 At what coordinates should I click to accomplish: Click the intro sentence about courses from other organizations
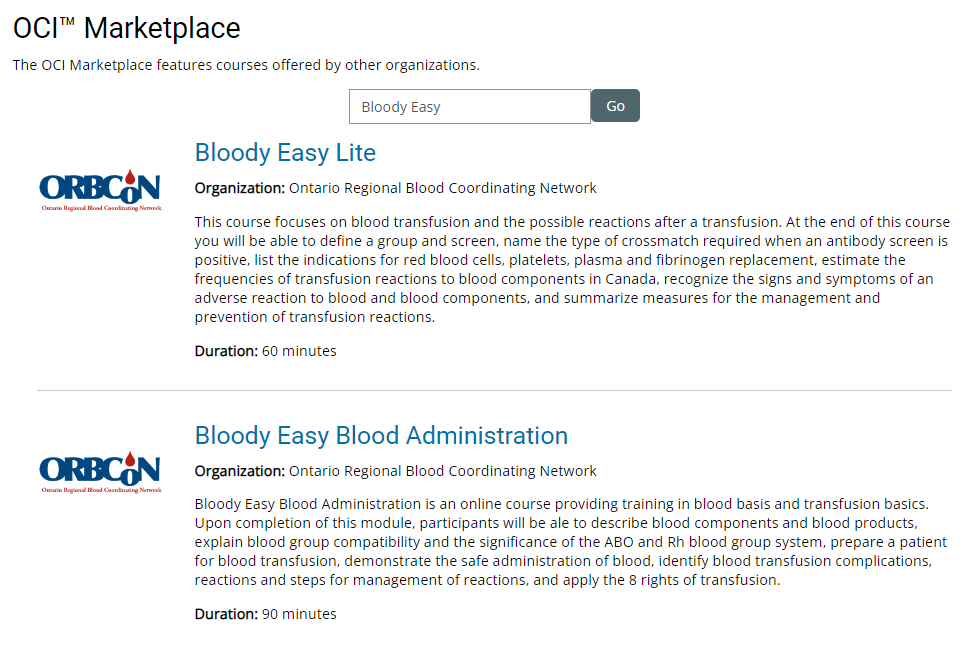click(x=246, y=66)
